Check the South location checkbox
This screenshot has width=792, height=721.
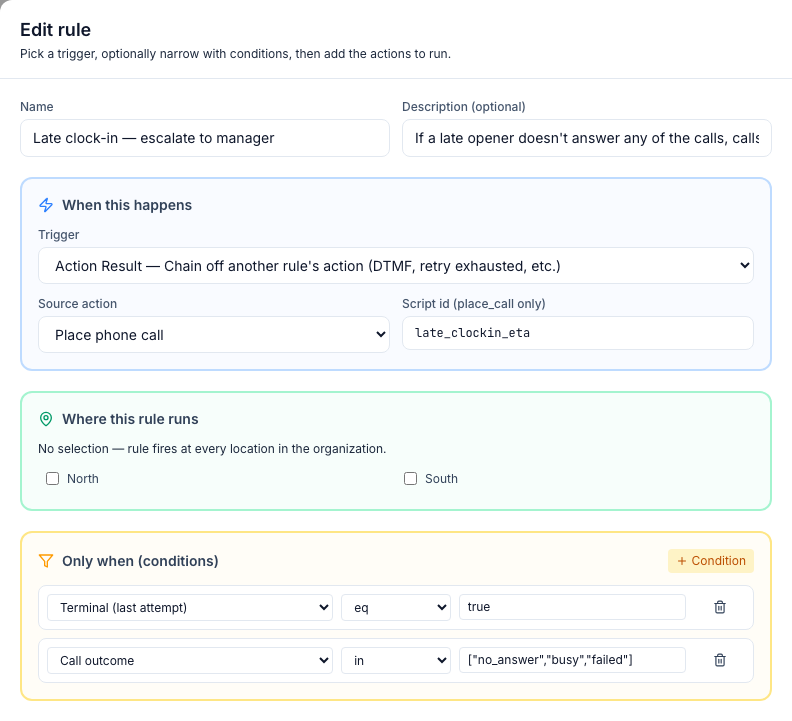[x=411, y=478]
